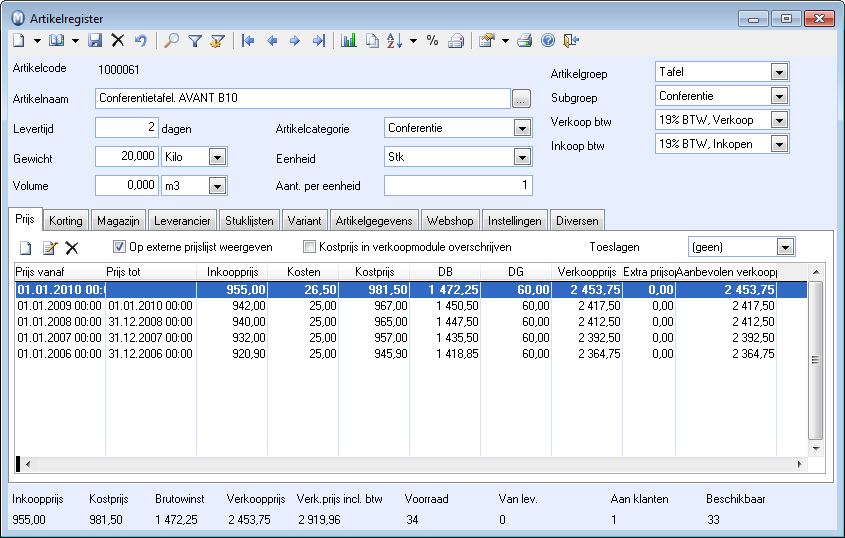
Task: Open the Search magnifier tool
Action: click(x=172, y=41)
